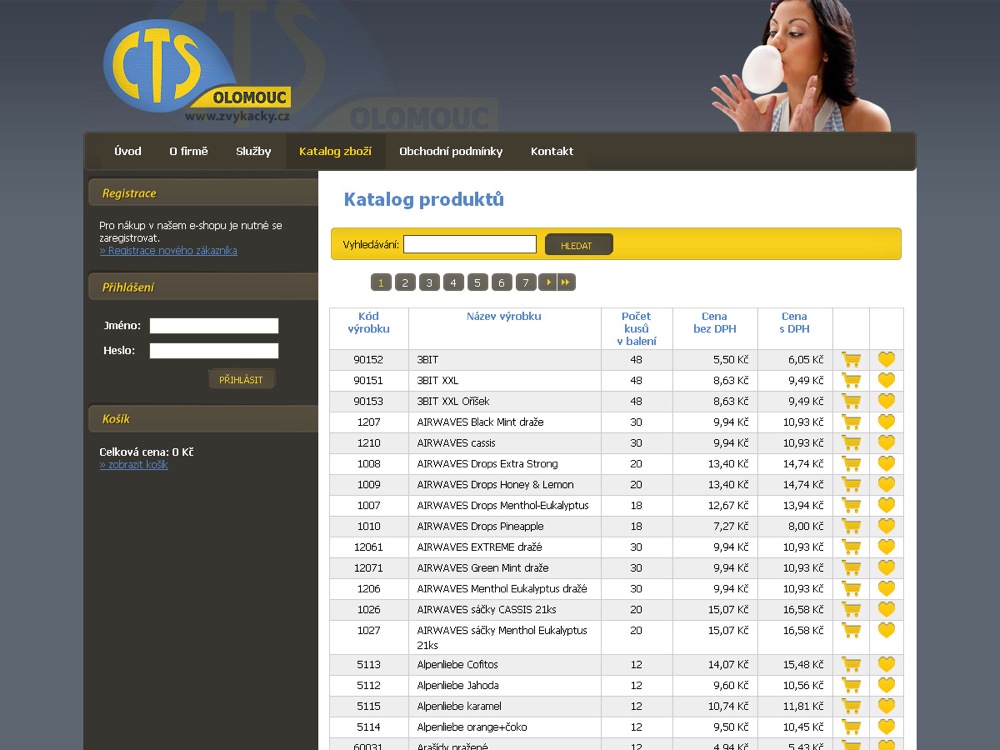1000x750 pixels.
Task: Click heart icon for 3BIT XXL
Action: click(x=886, y=380)
